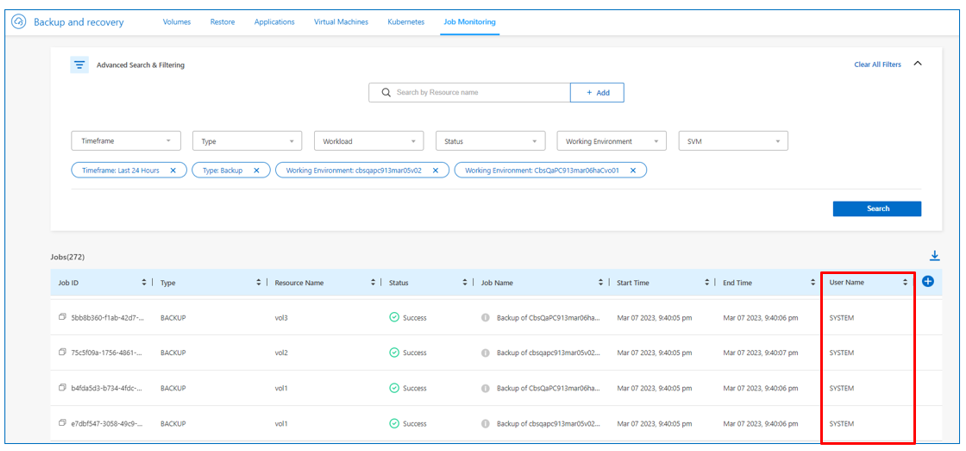Click the blue Search button
This screenshot has width=966, height=451.
pos(876,209)
